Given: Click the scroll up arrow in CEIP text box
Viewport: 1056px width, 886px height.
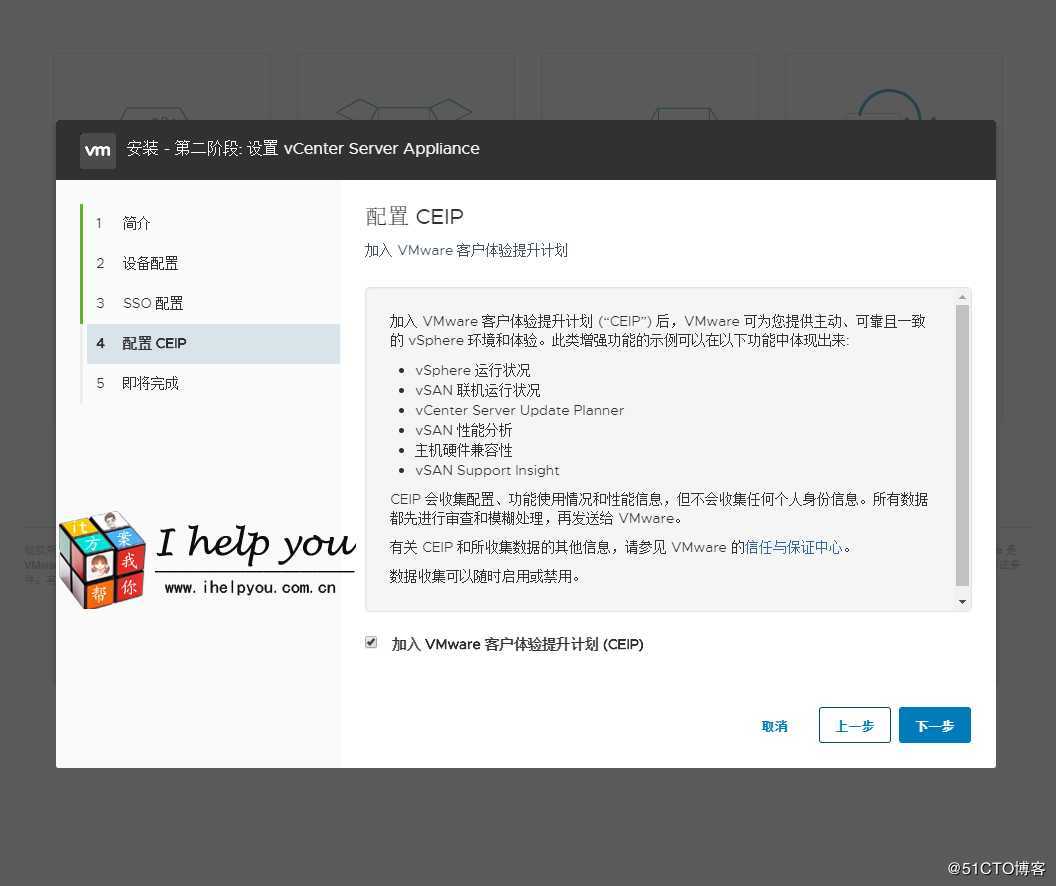Looking at the screenshot, I should (962, 297).
